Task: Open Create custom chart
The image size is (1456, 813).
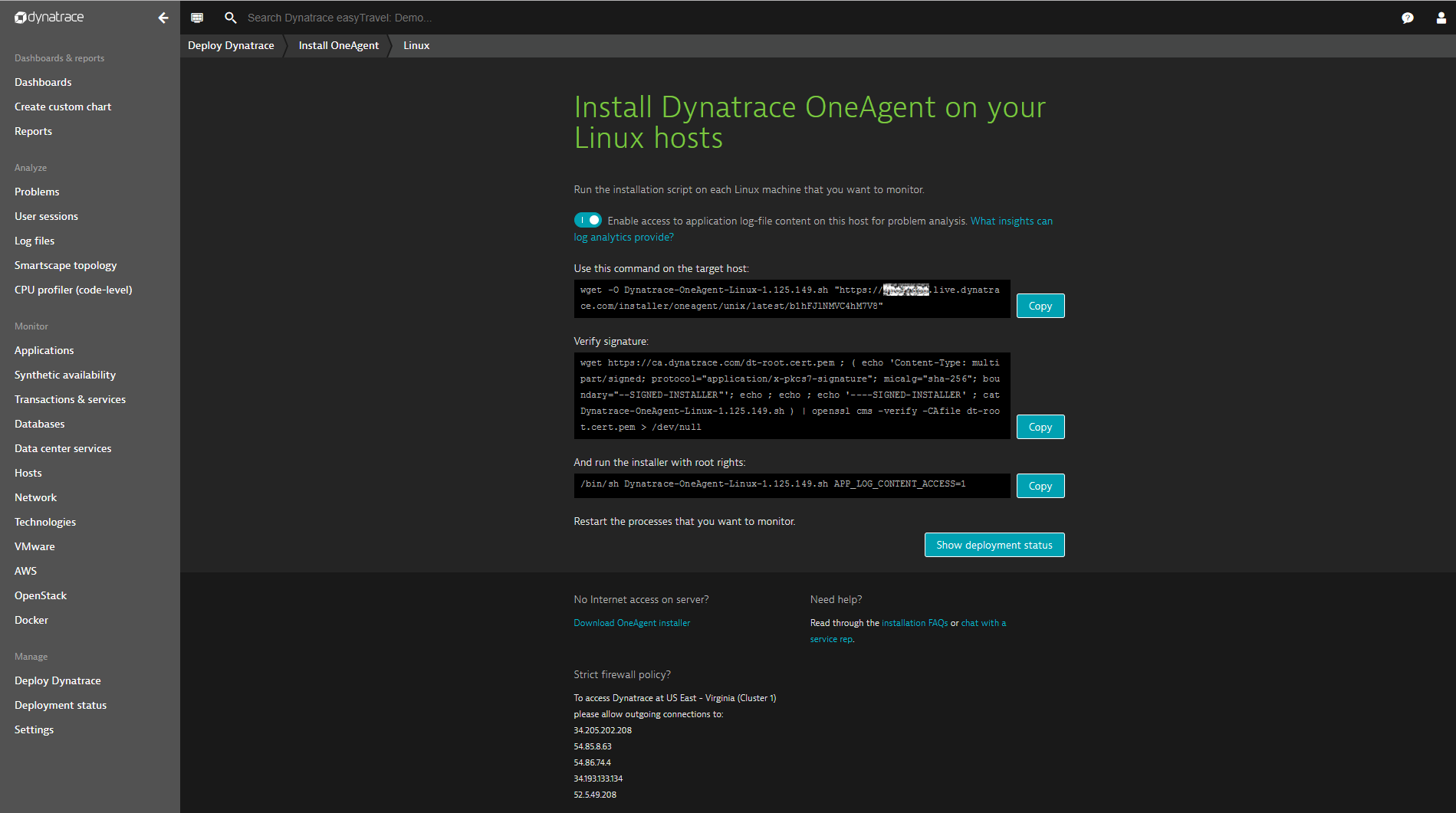Action: tap(63, 107)
